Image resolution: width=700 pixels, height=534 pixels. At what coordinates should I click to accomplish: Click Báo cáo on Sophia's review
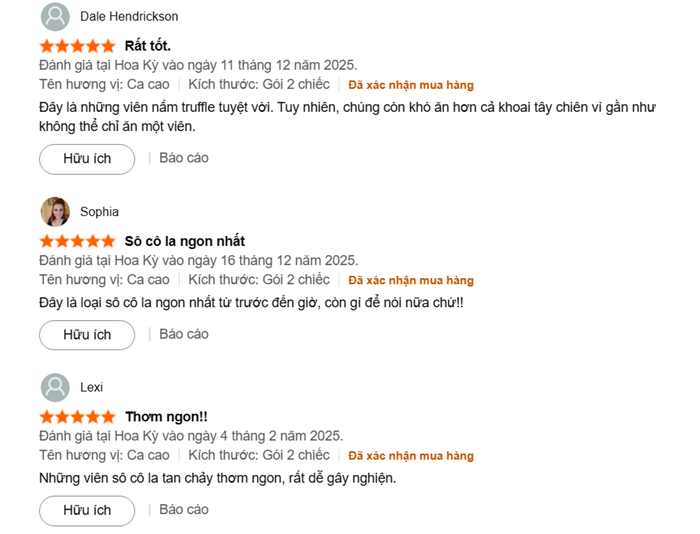(184, 334)
